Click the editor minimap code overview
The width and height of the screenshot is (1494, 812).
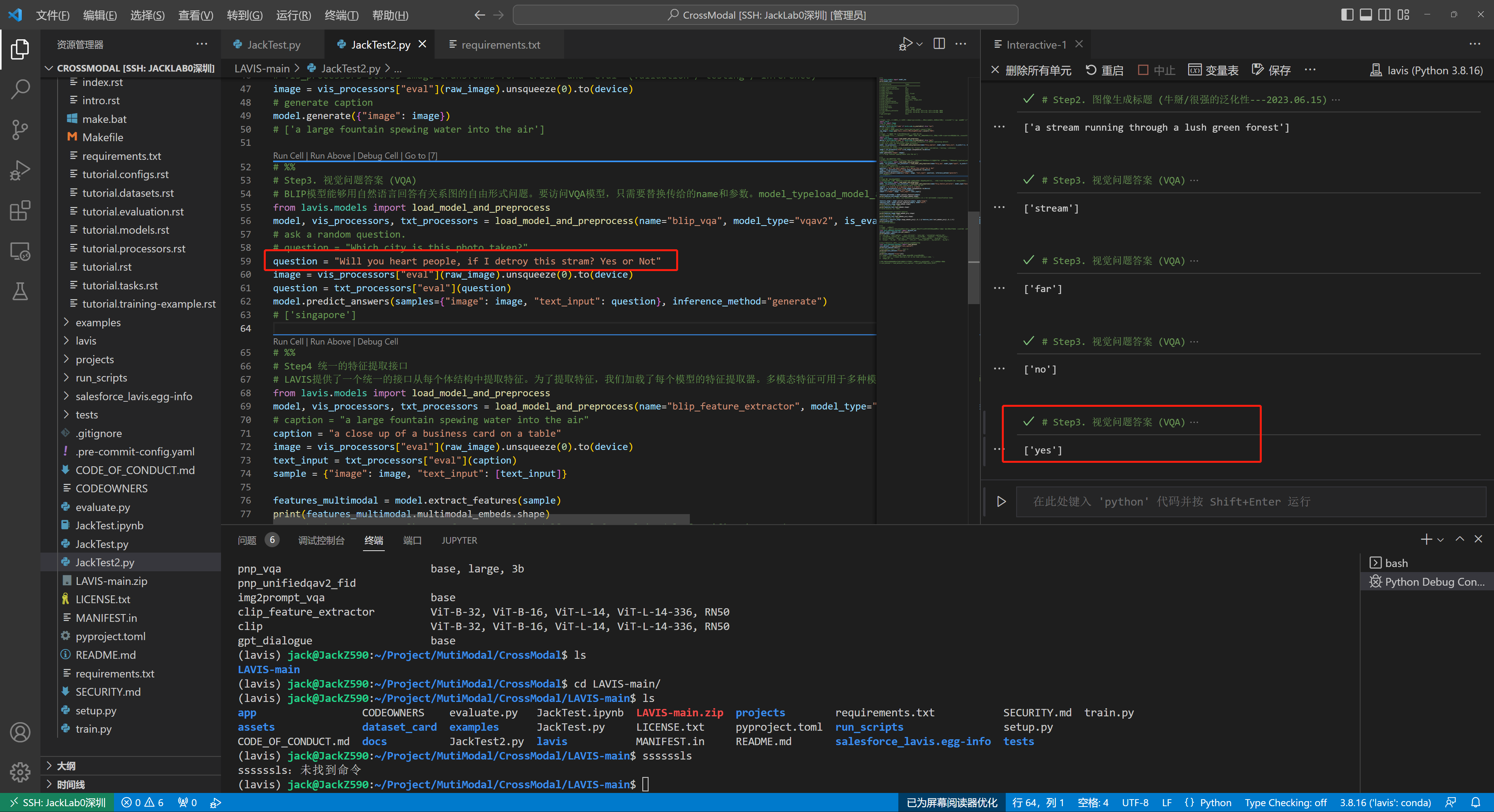[922, 171]
